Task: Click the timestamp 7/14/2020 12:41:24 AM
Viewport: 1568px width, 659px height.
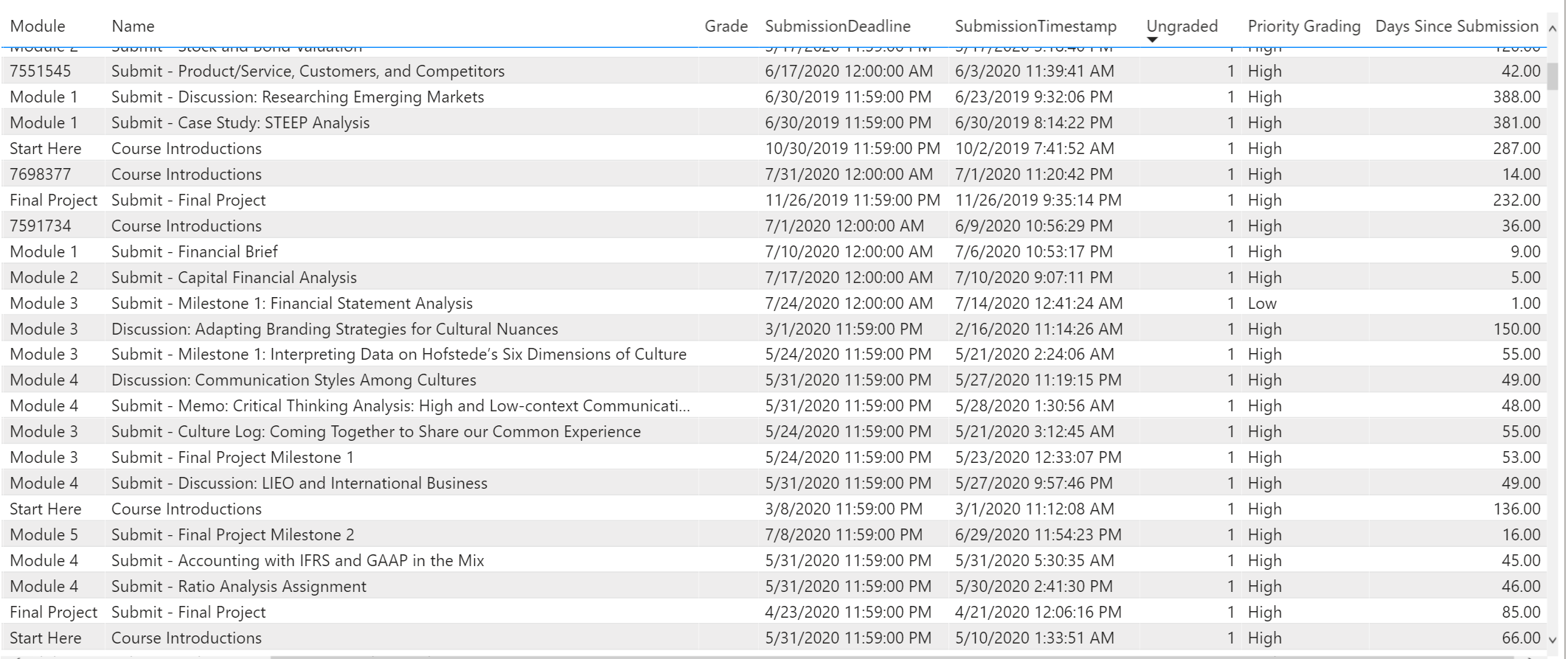Action: click(1039, 304)
